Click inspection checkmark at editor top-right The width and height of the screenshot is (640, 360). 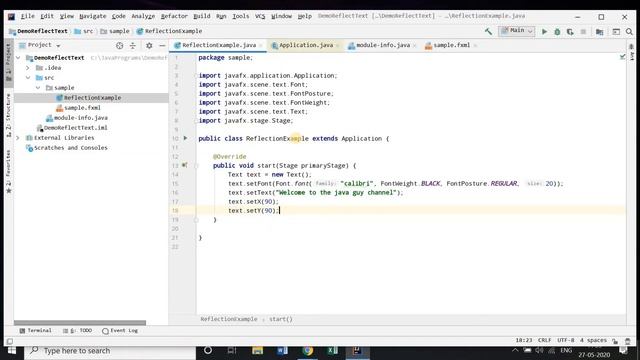pyautogui.click(x=622, y=57)
